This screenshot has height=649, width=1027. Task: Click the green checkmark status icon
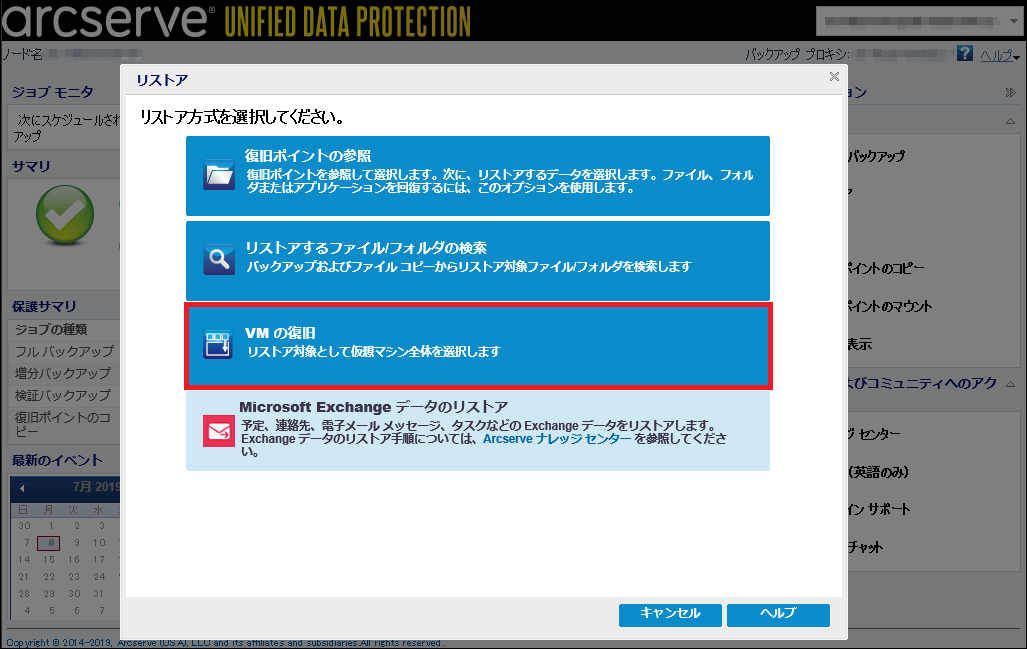tap(65, 215)
